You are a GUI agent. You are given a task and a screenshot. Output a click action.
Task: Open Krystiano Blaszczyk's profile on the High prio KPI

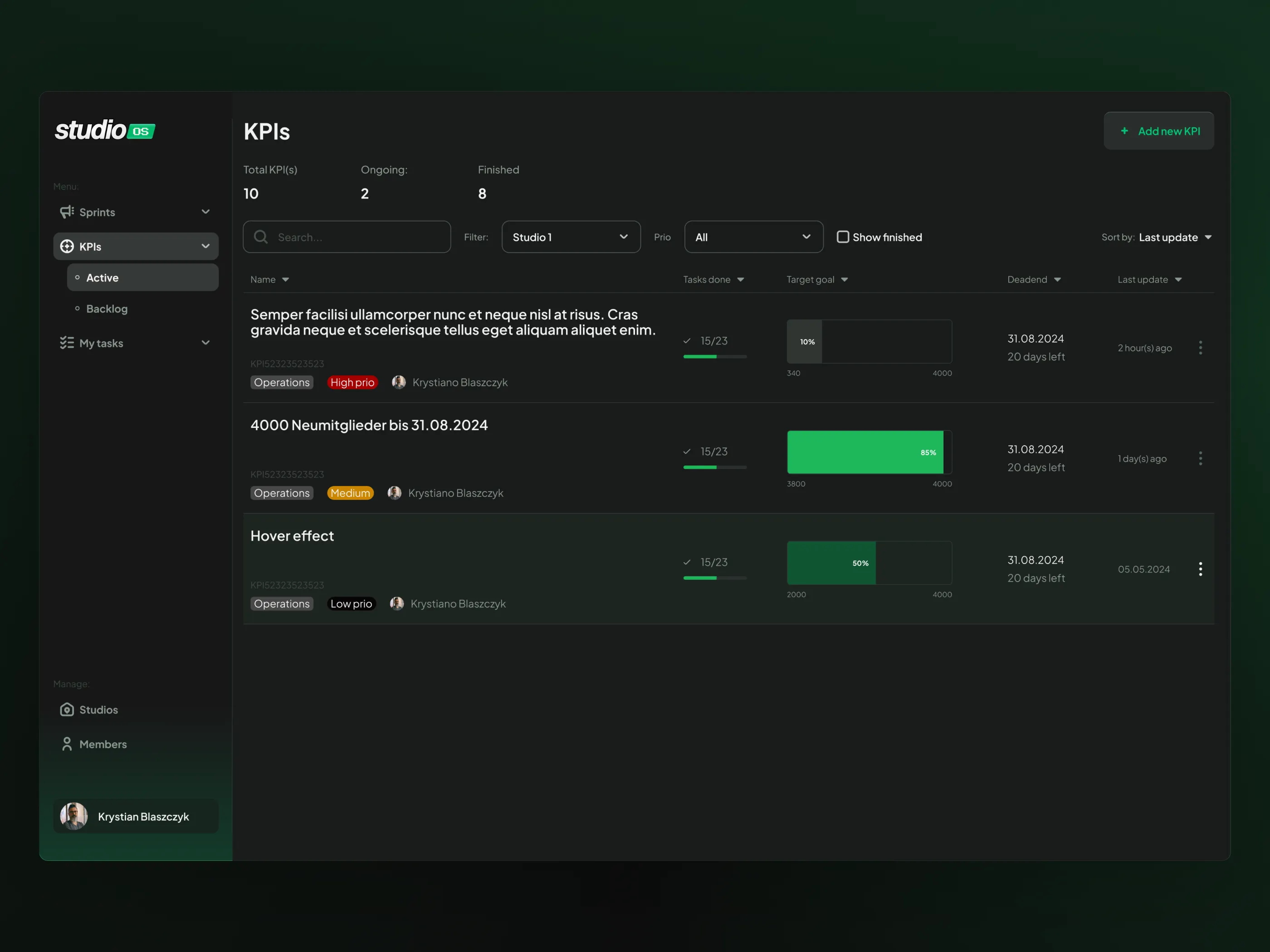(x=399, y=382)
